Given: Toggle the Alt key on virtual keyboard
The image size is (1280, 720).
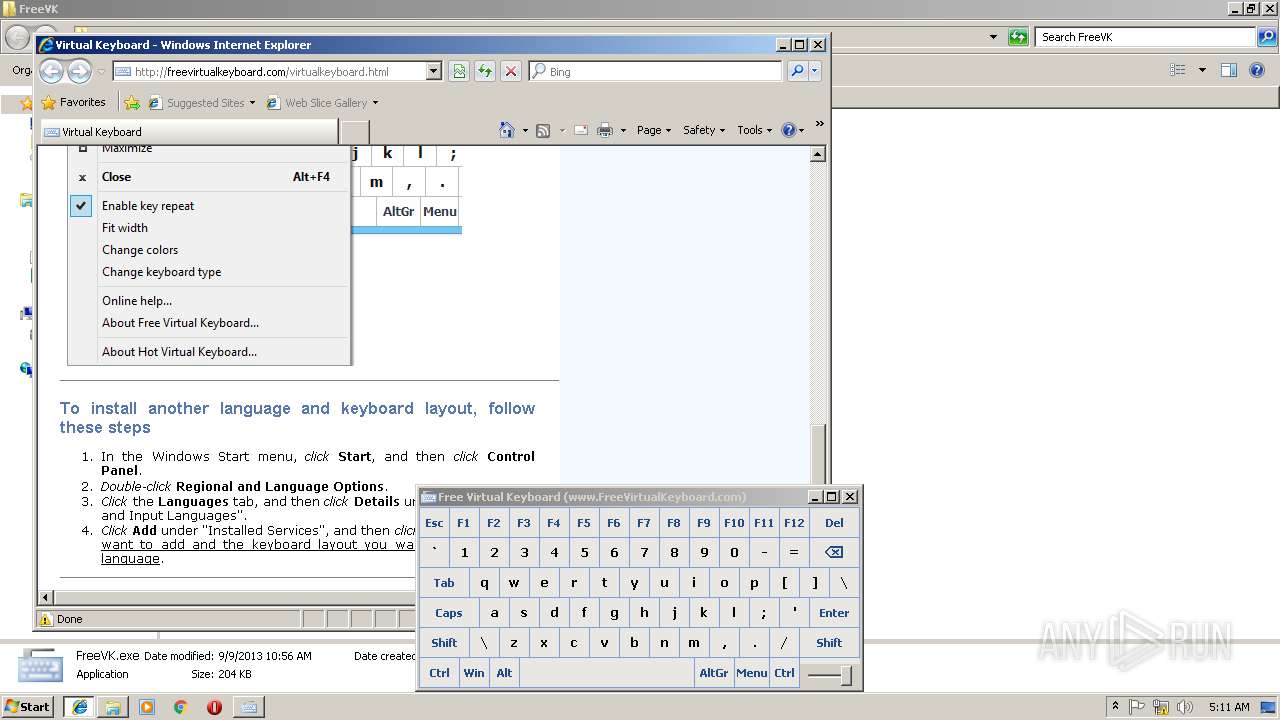Looking at the screenshot, I should click(504, 673).
